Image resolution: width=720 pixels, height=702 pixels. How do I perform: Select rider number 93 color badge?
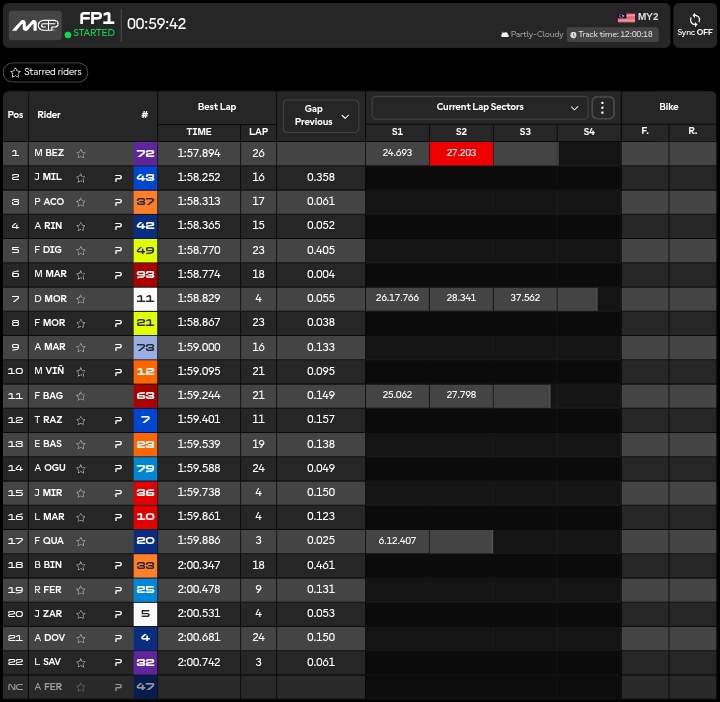point(145,274)
